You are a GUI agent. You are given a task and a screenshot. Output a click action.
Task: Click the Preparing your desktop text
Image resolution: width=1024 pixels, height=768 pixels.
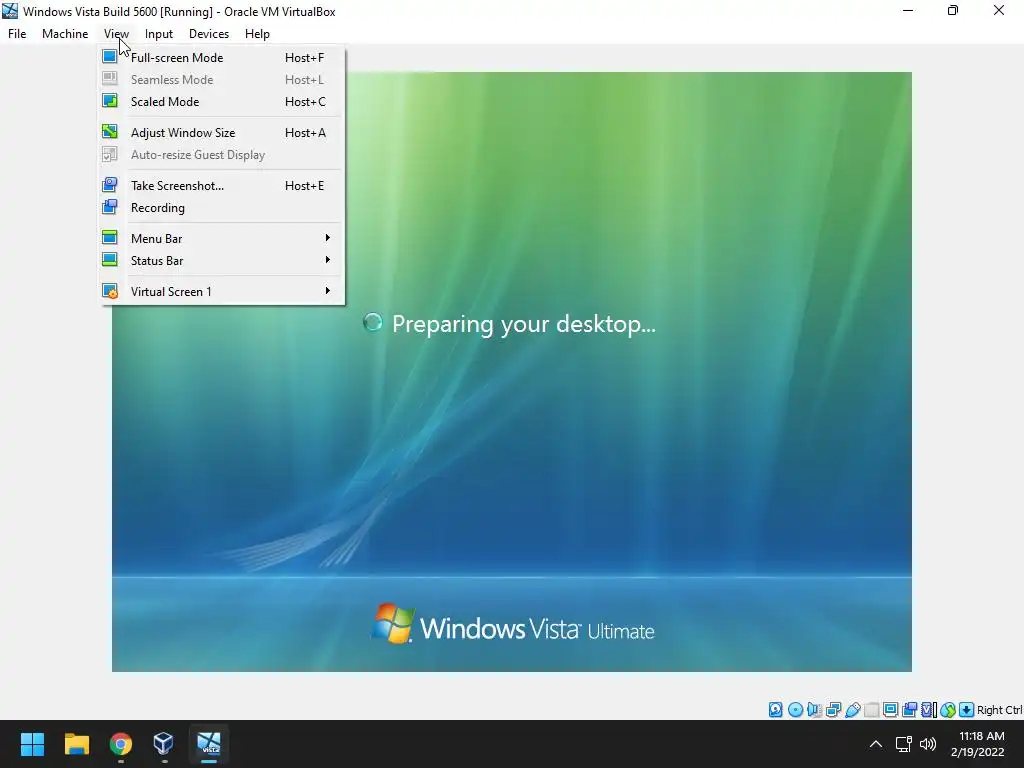[524, 324]
